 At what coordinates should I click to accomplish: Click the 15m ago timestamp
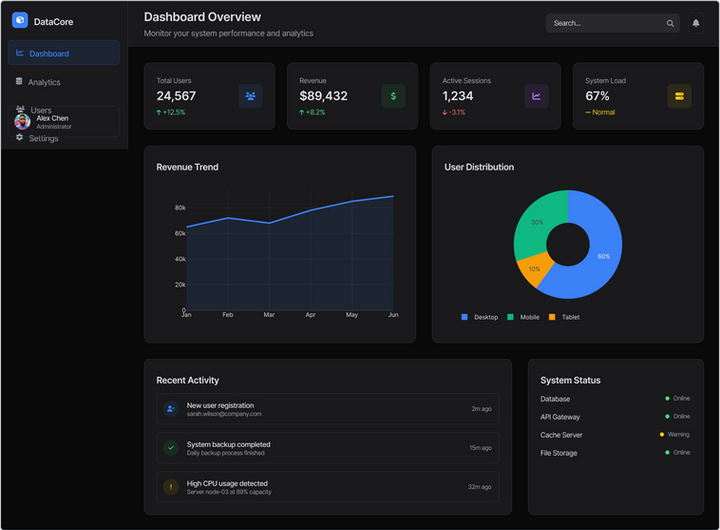pyautogui.click(x=480, y=448)
